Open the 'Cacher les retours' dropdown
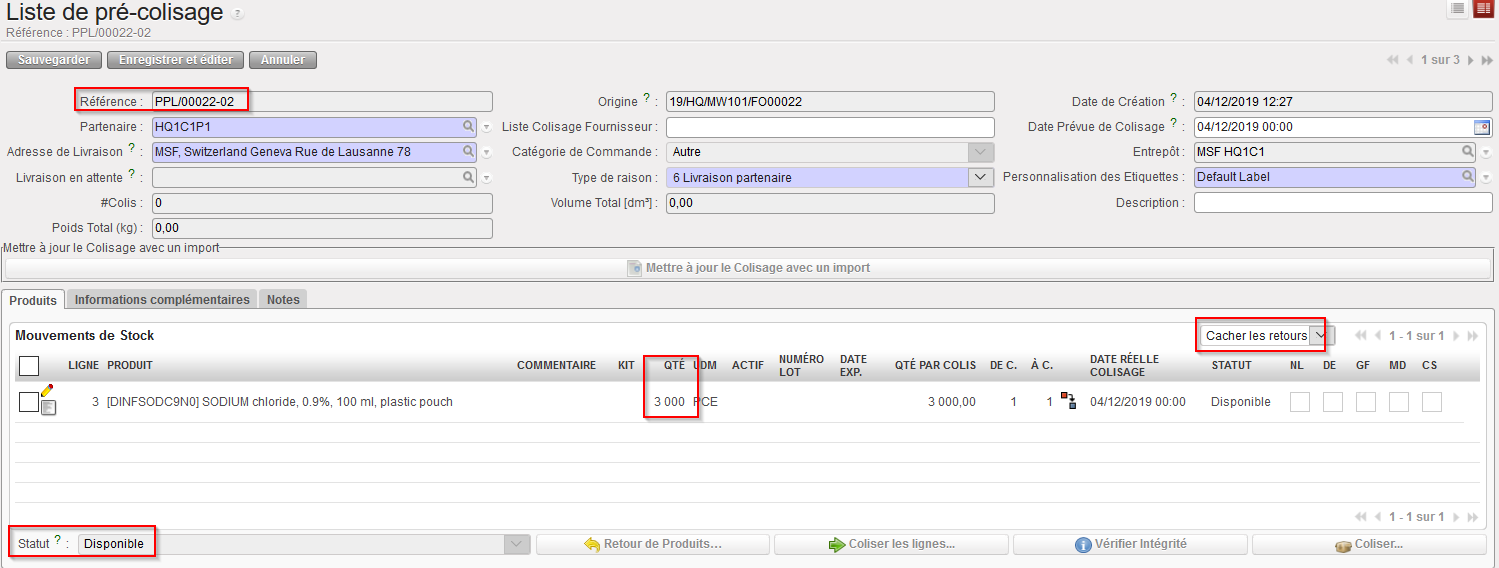 1320,336
